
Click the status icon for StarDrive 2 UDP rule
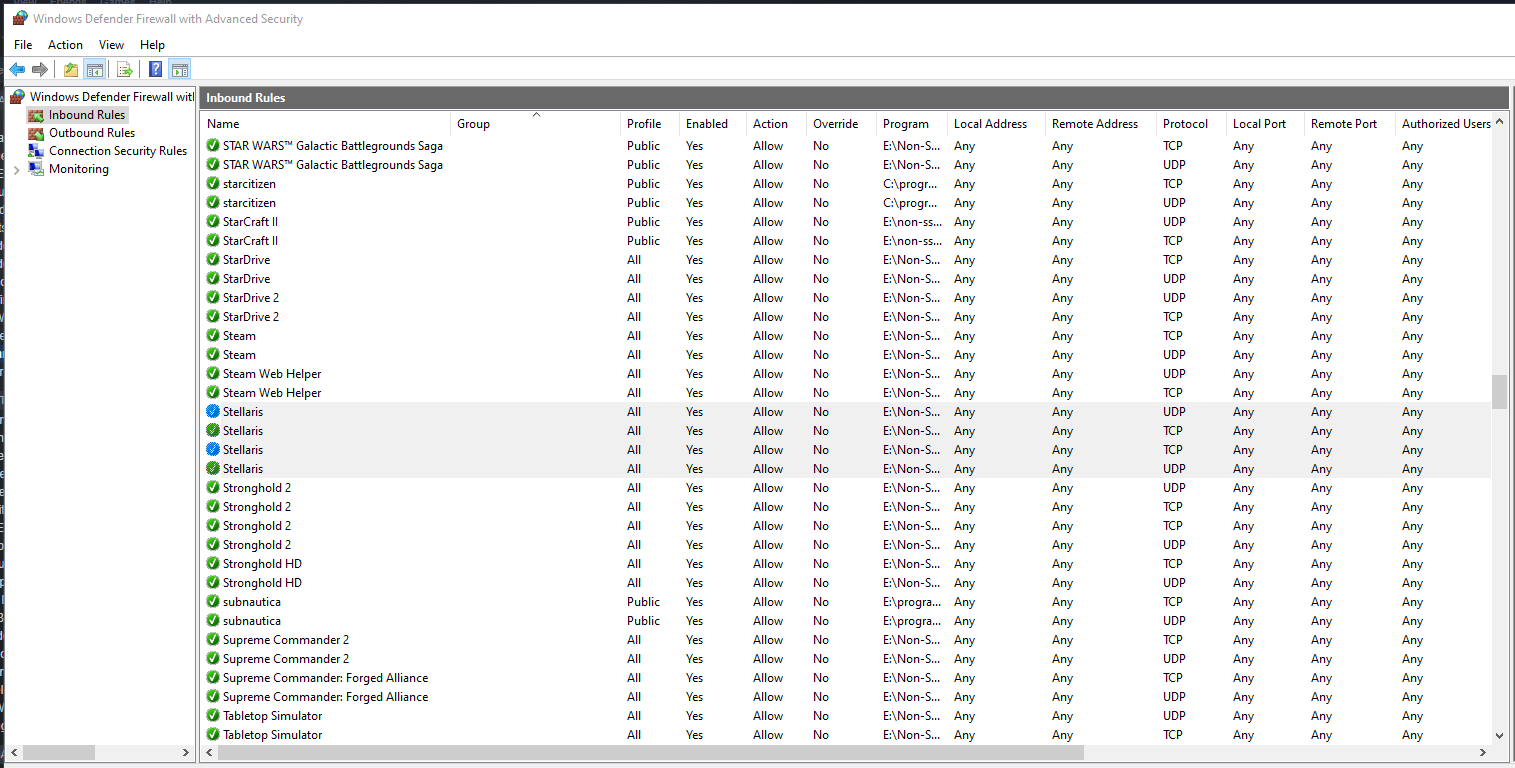click(213, 298)
